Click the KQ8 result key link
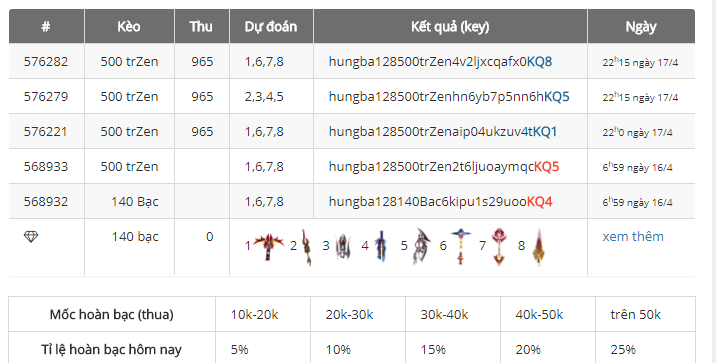This screenshot has width=716, height=363. 539,62
